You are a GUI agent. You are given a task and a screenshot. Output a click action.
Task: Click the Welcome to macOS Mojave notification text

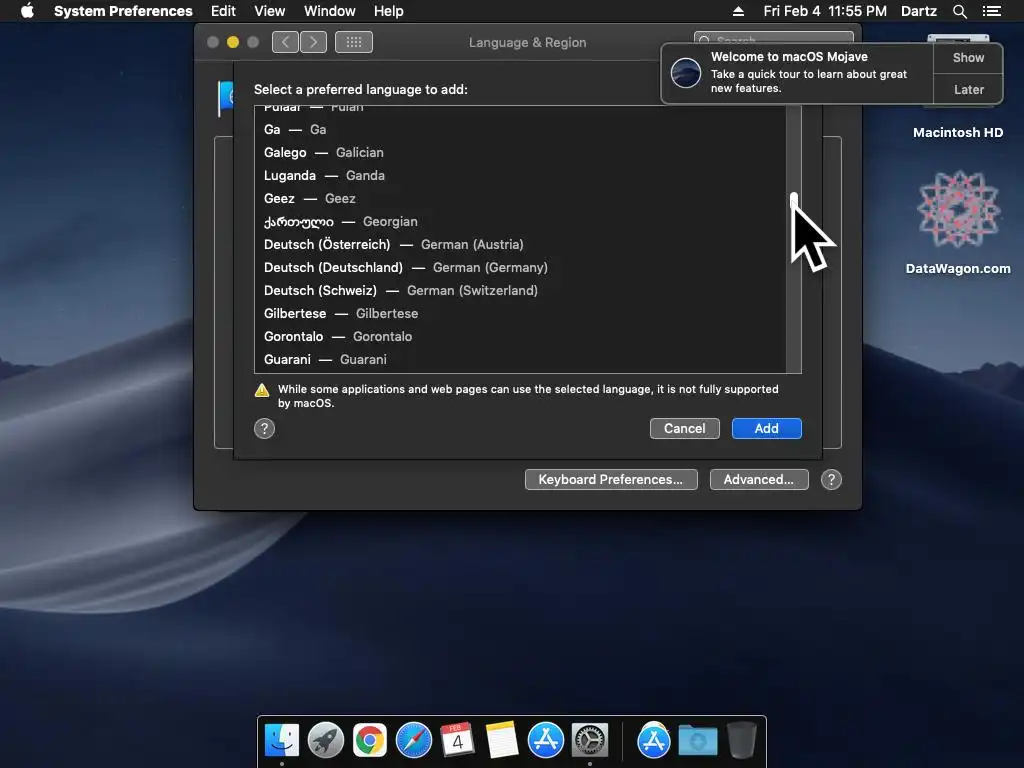tap(789, 57)
